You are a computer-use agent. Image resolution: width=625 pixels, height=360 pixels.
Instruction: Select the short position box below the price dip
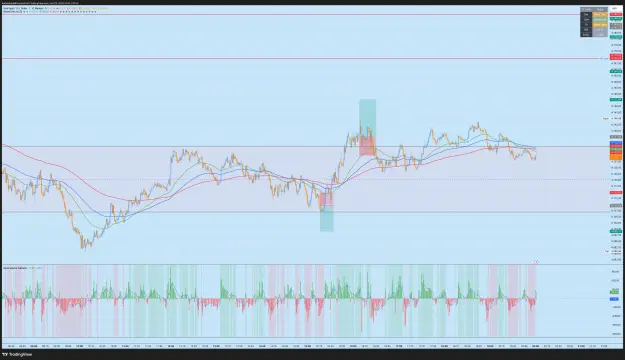[x=326, y=212]
